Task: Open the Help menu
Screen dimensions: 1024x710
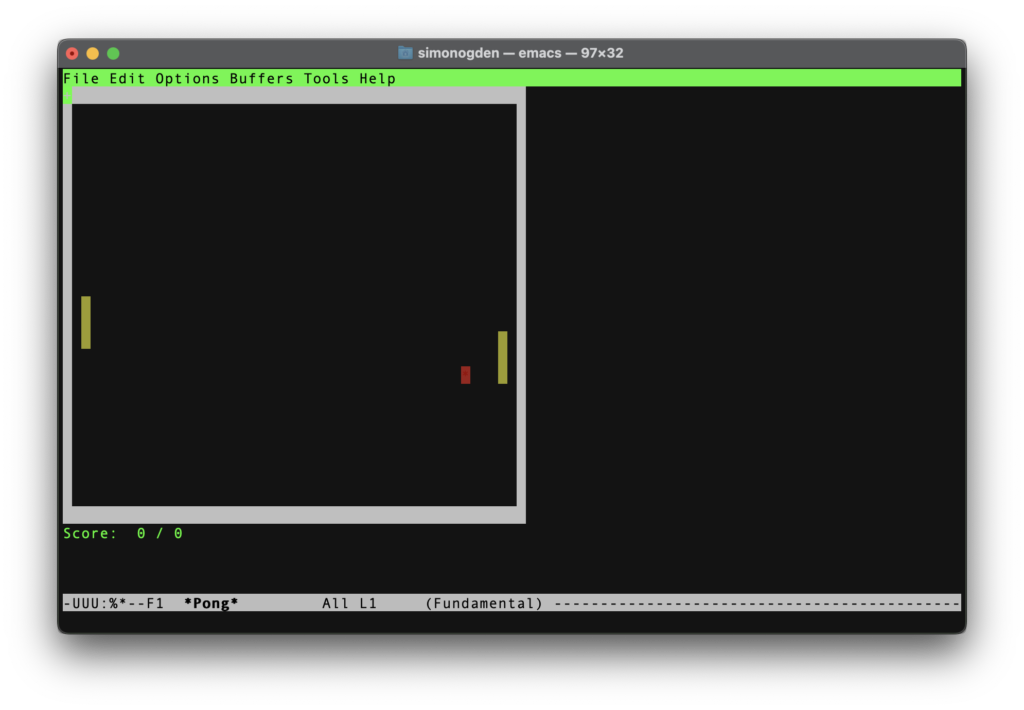Action: 377,78
